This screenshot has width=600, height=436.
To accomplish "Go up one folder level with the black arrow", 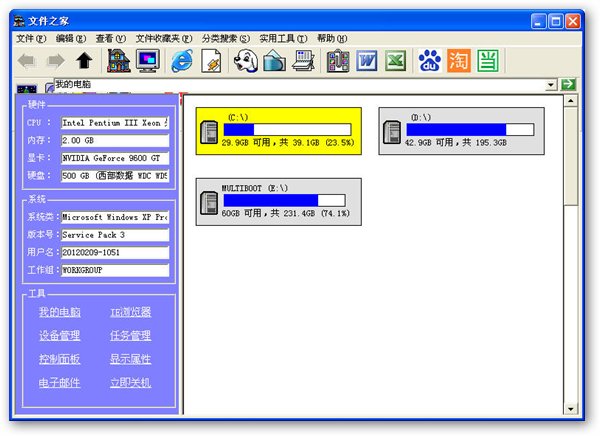I will pos(85,60).
